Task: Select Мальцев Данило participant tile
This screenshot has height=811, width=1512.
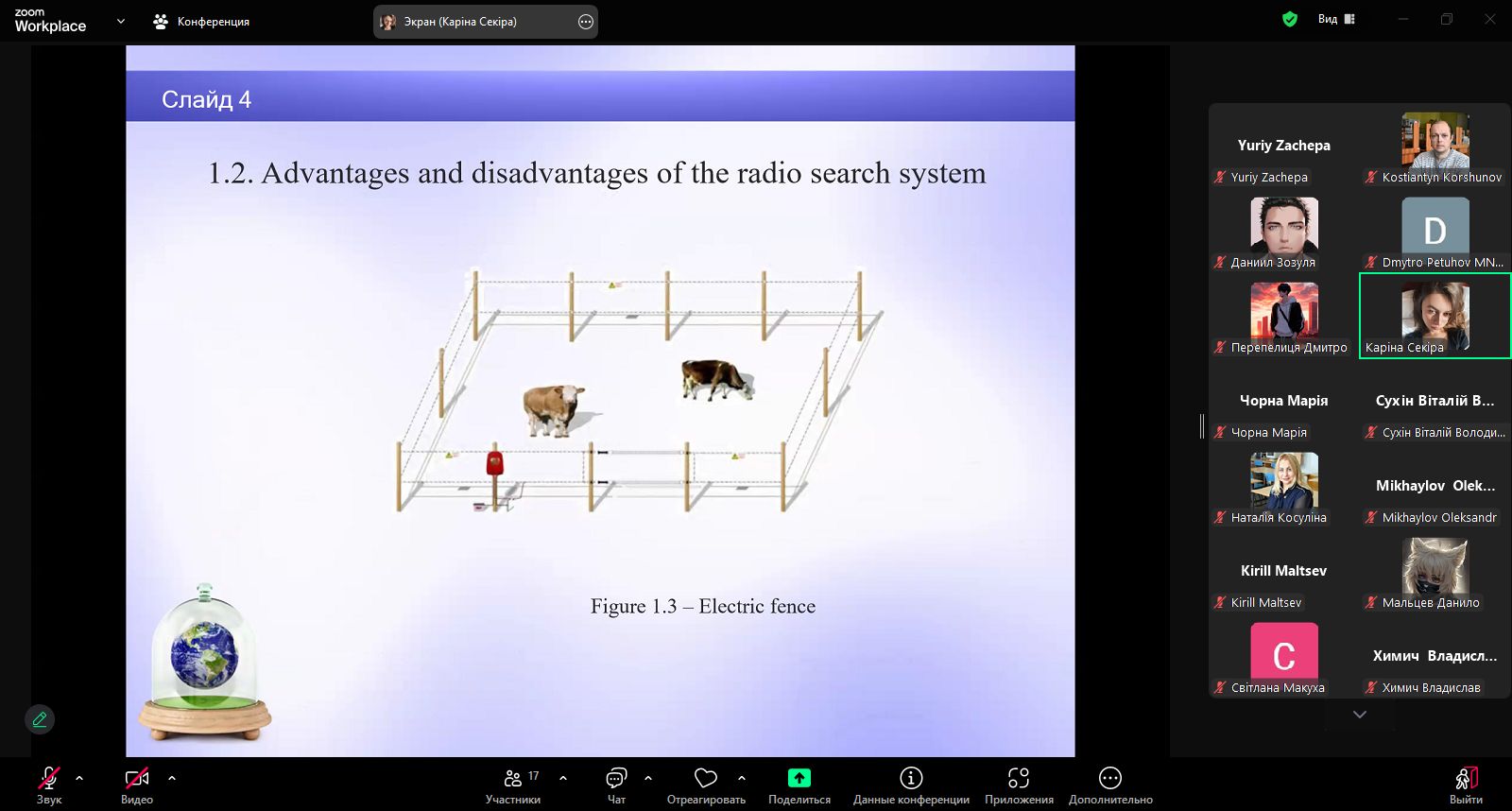Action: pos(1435,571)
